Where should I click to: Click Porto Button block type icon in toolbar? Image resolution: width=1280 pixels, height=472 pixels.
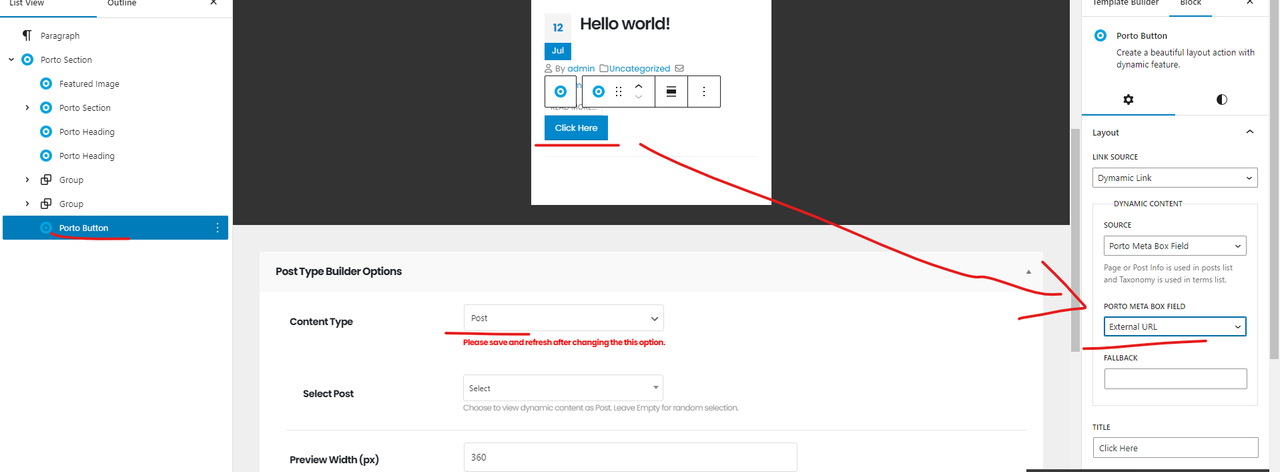point(598,91)
